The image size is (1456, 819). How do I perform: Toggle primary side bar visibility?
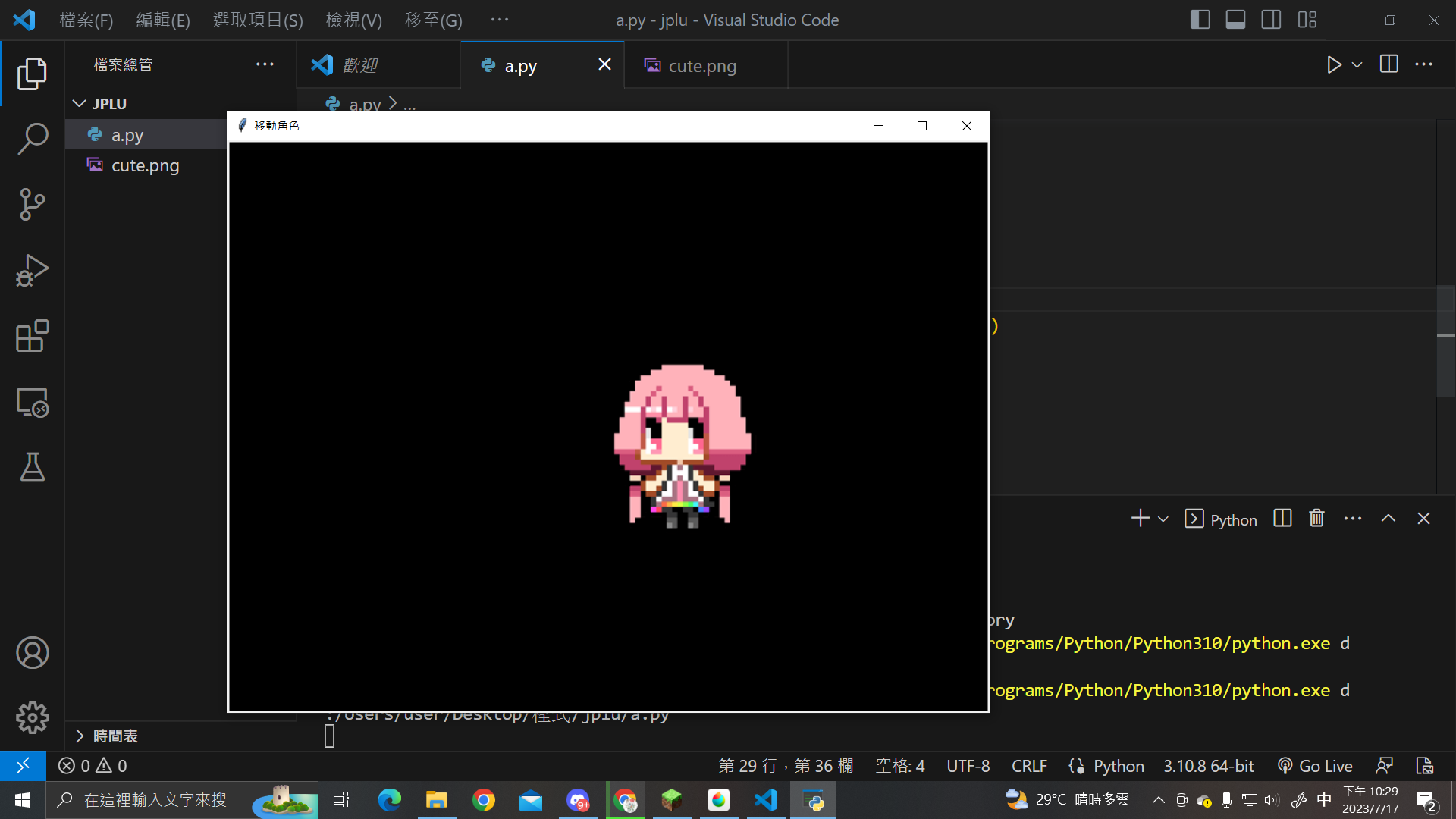[1200, 20]
